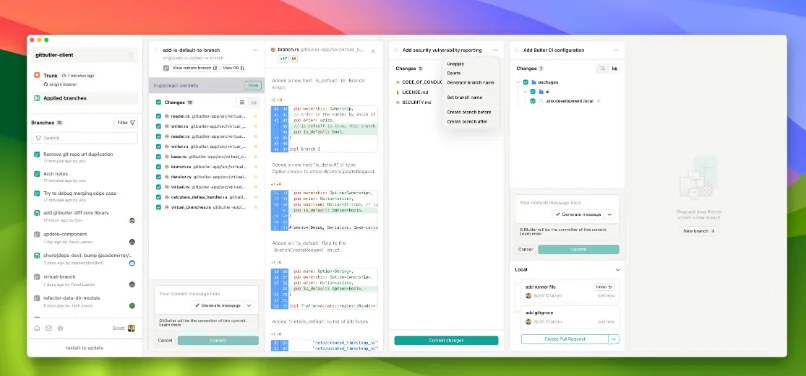Collapse the Local commits section chevron
This screenshot has height=376, width=806.
(617, 270)
